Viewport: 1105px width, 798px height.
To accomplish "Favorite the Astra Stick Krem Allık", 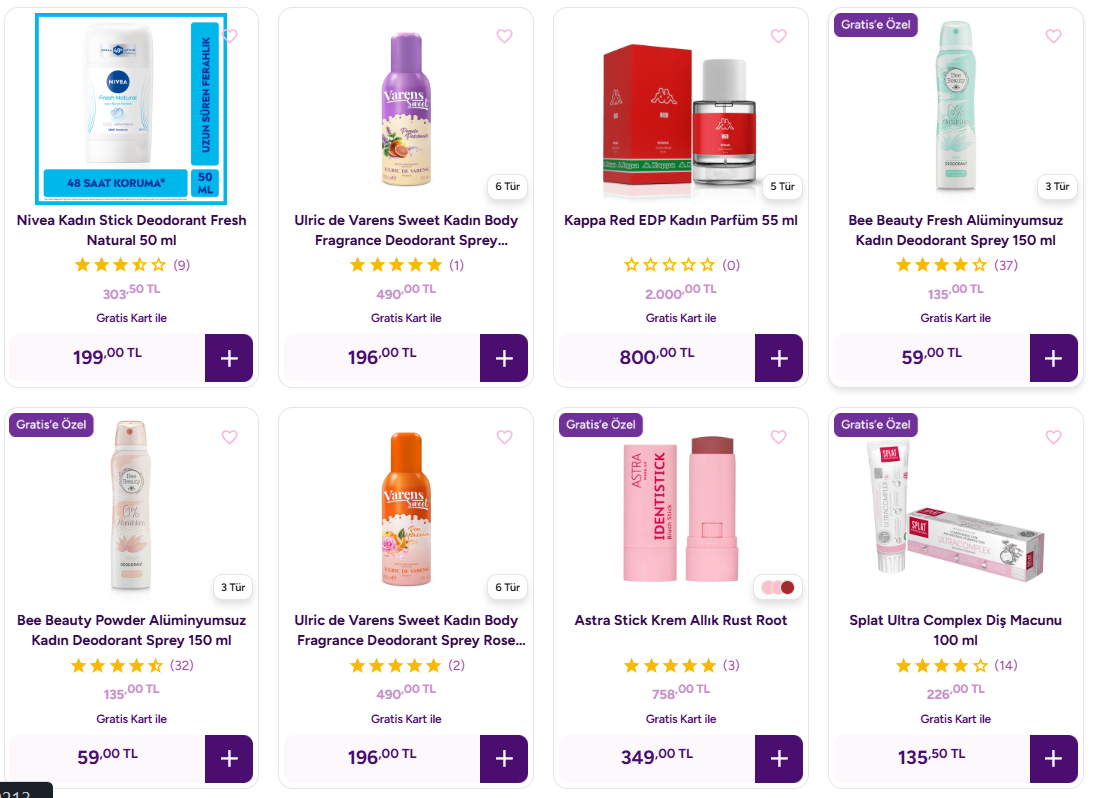I will click(779, 437).
